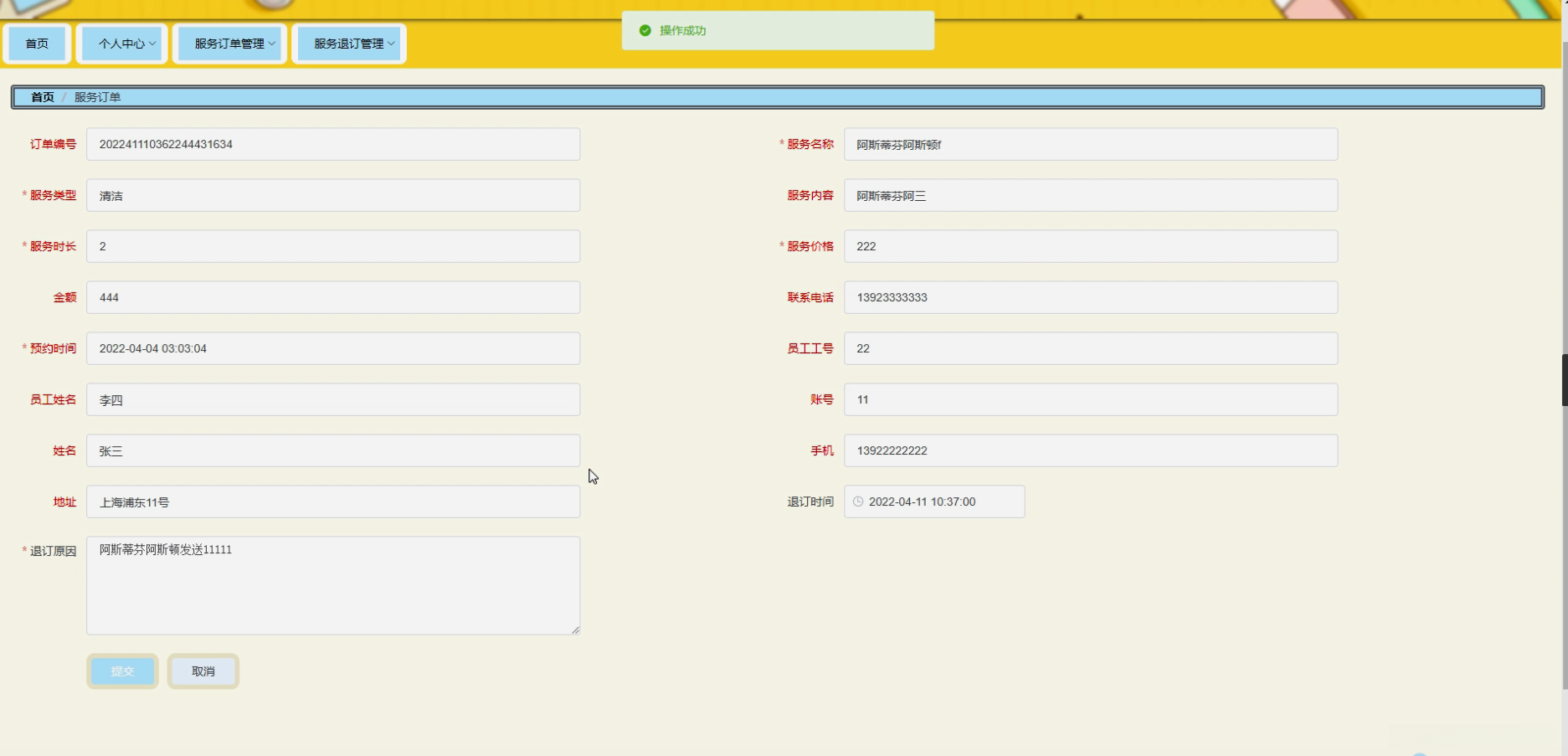The height and width of the screenshot is (756, 1568).
Task: Focus the 姓名 field containing 张三
Action: 333,450
